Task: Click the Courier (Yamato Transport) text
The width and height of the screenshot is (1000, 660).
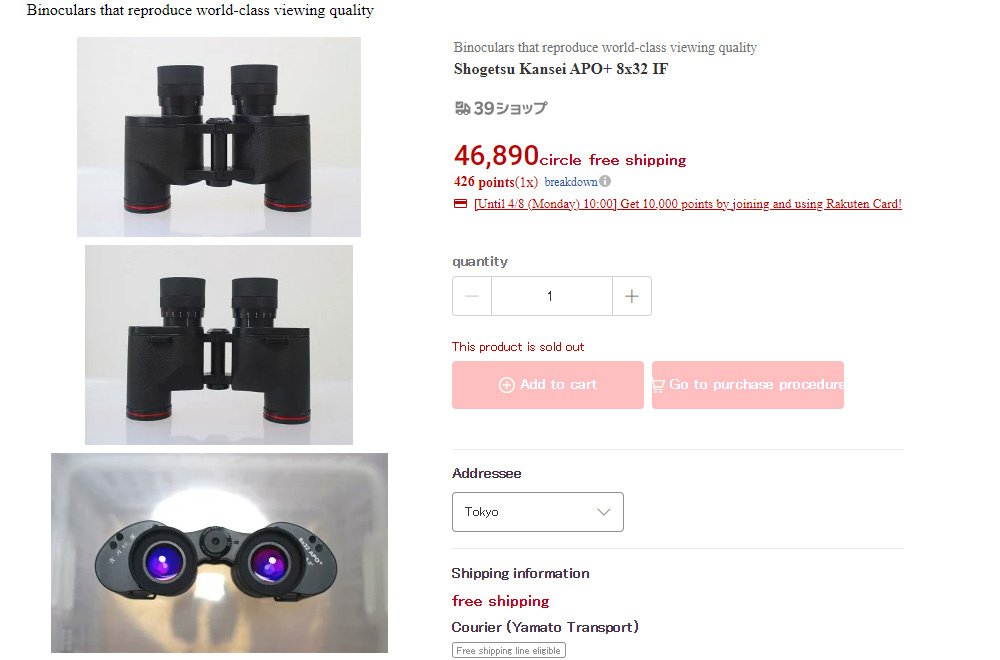Action: click(545, 627)
